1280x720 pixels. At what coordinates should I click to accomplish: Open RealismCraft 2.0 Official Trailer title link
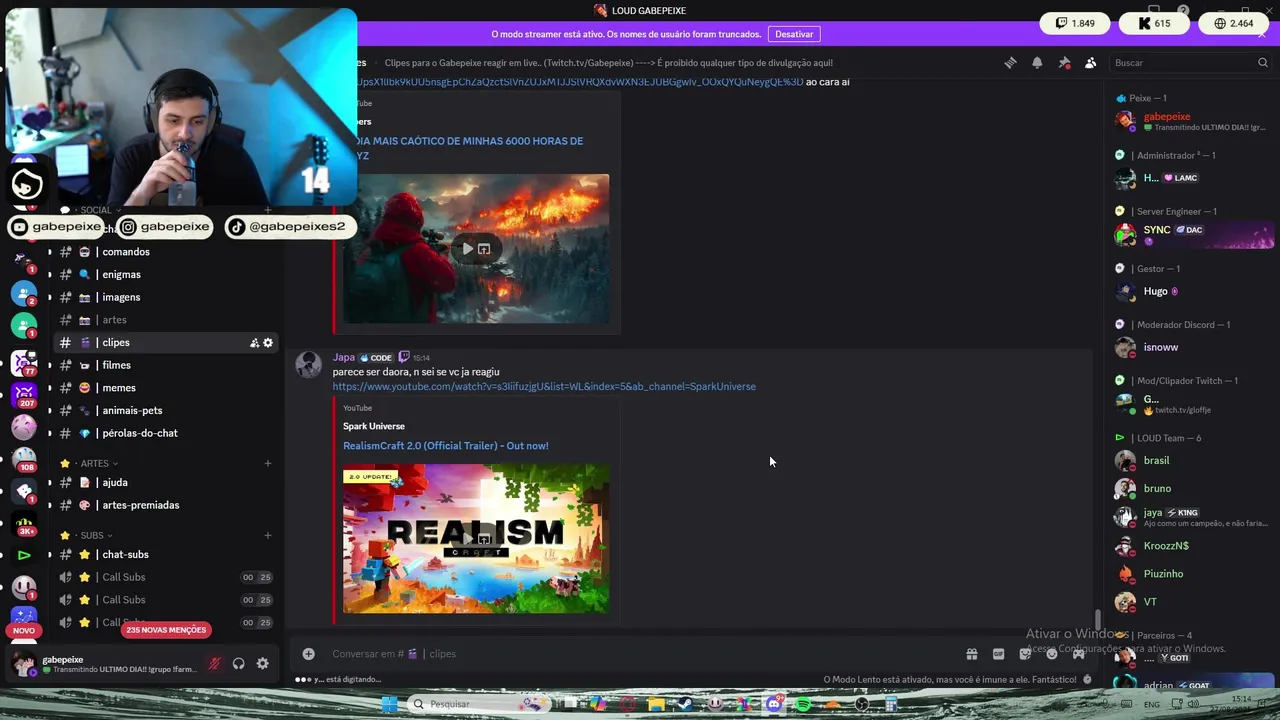(446, 446)
